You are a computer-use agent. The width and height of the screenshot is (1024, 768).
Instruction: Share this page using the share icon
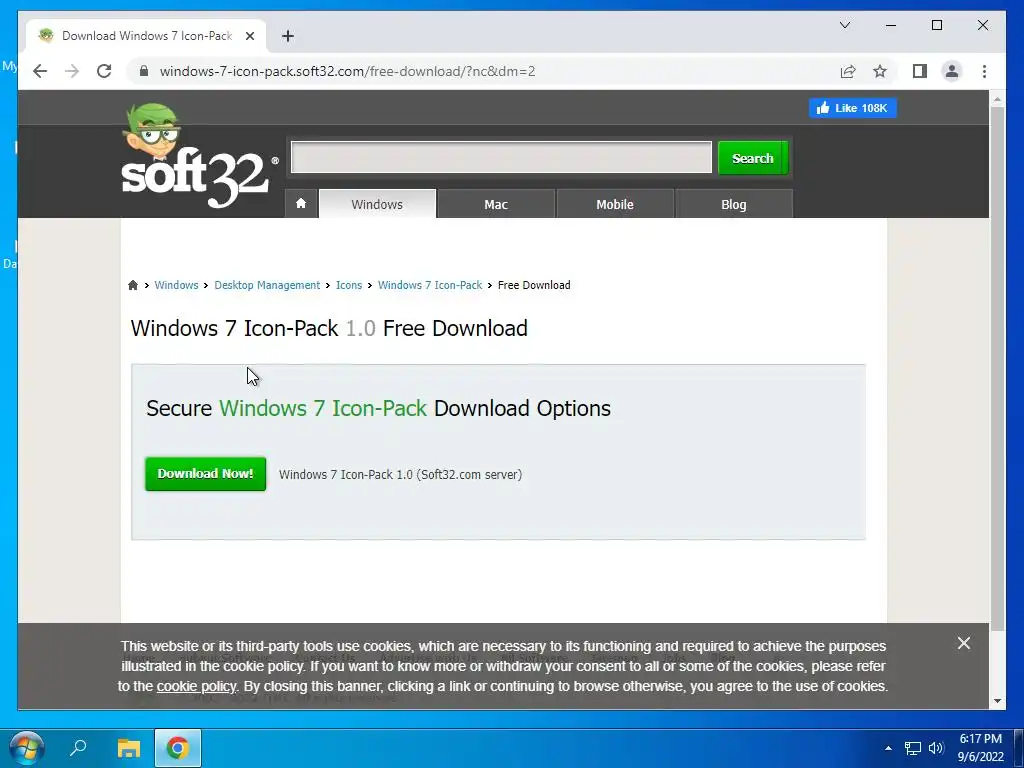pyautogui.click(x=848, y=71)
